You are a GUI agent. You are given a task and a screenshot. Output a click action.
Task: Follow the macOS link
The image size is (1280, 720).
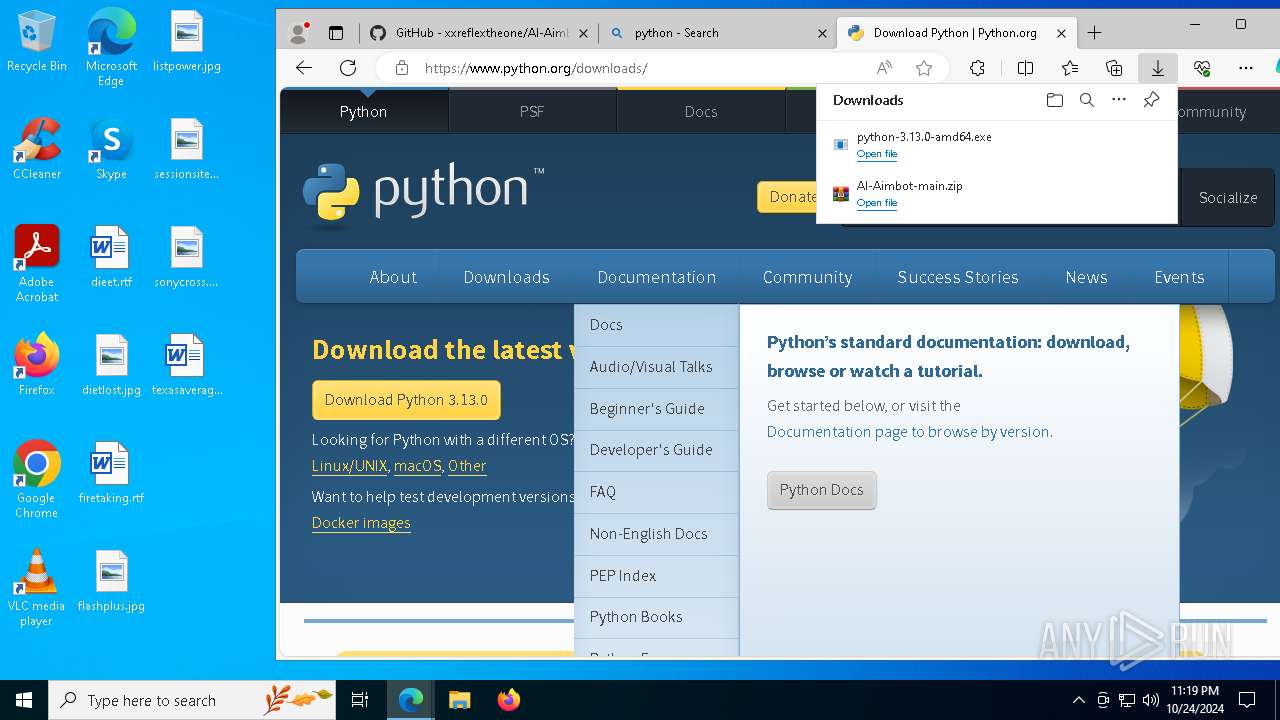coord(418,466)
